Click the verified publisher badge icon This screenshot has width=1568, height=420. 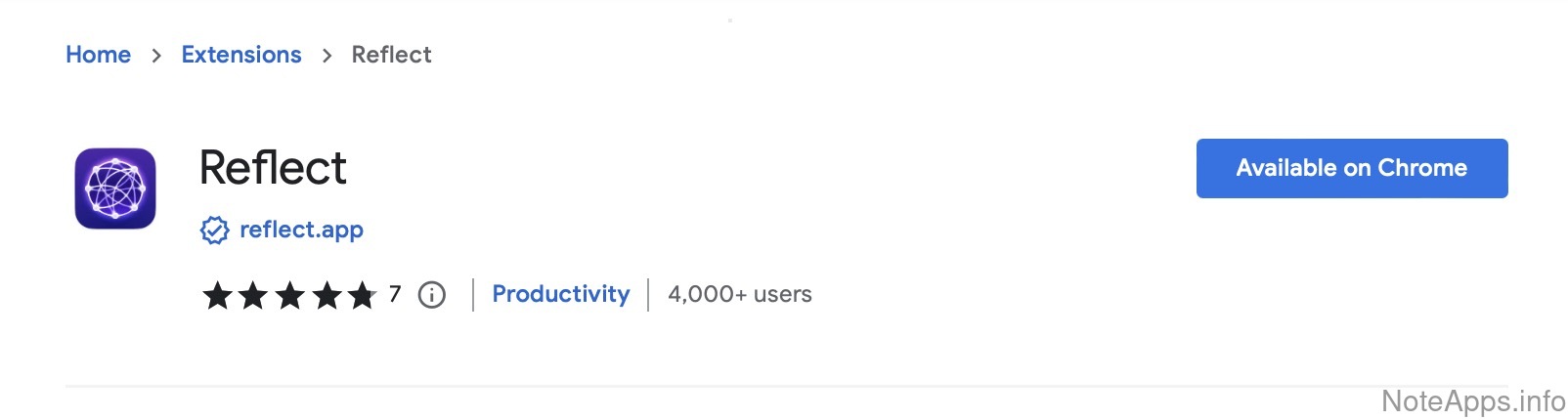[x=214, y=230]
